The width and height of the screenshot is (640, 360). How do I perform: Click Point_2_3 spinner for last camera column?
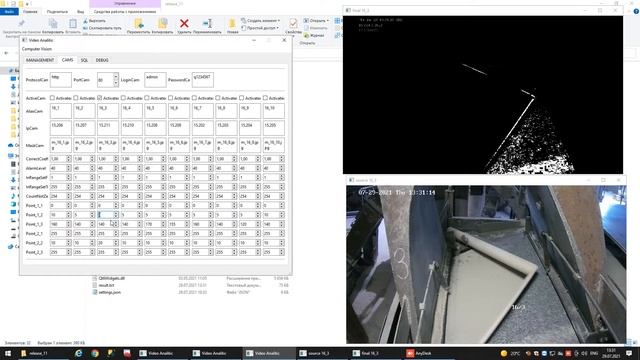point(282,252)
